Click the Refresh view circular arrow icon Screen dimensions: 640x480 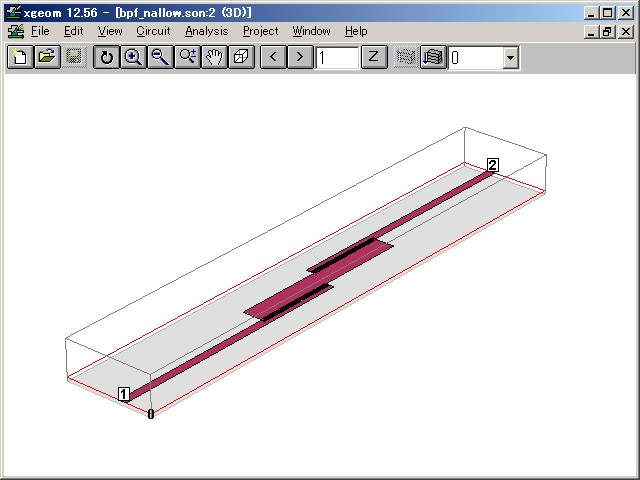click(x=107, y=57)
